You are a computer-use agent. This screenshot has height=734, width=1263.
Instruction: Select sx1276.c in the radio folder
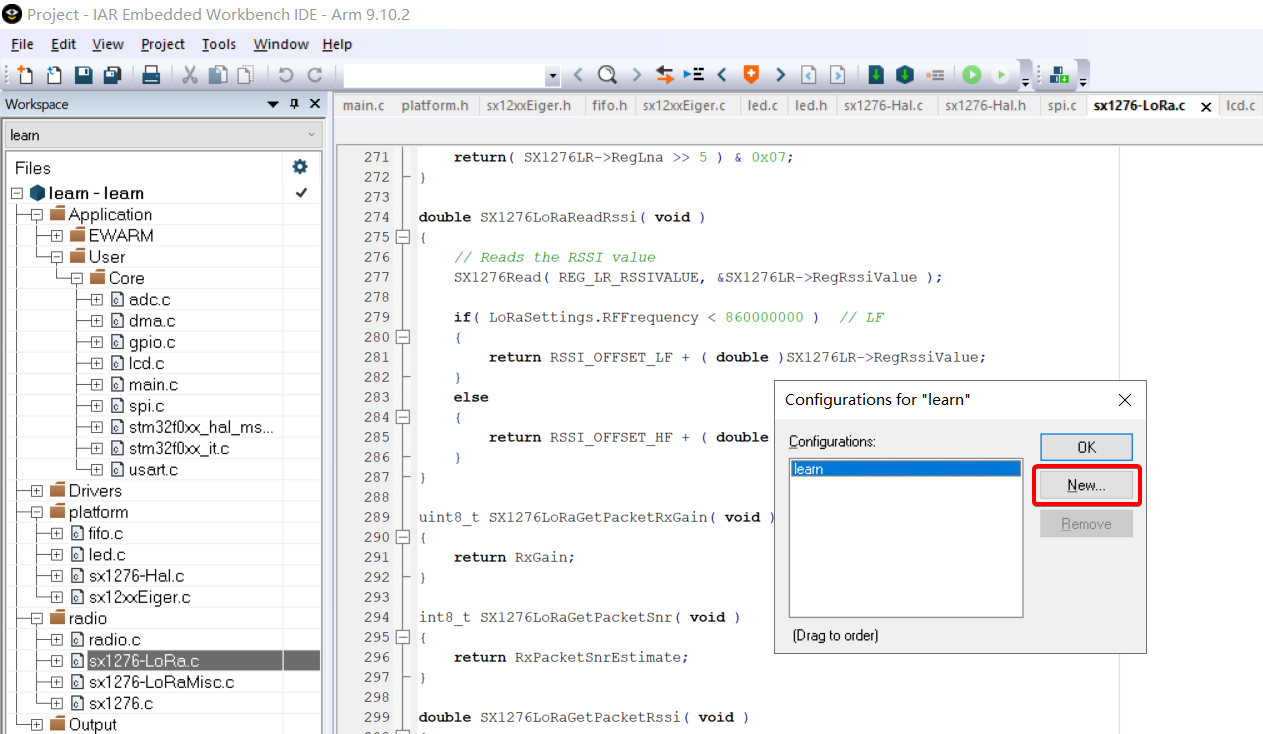click(121, 704)
